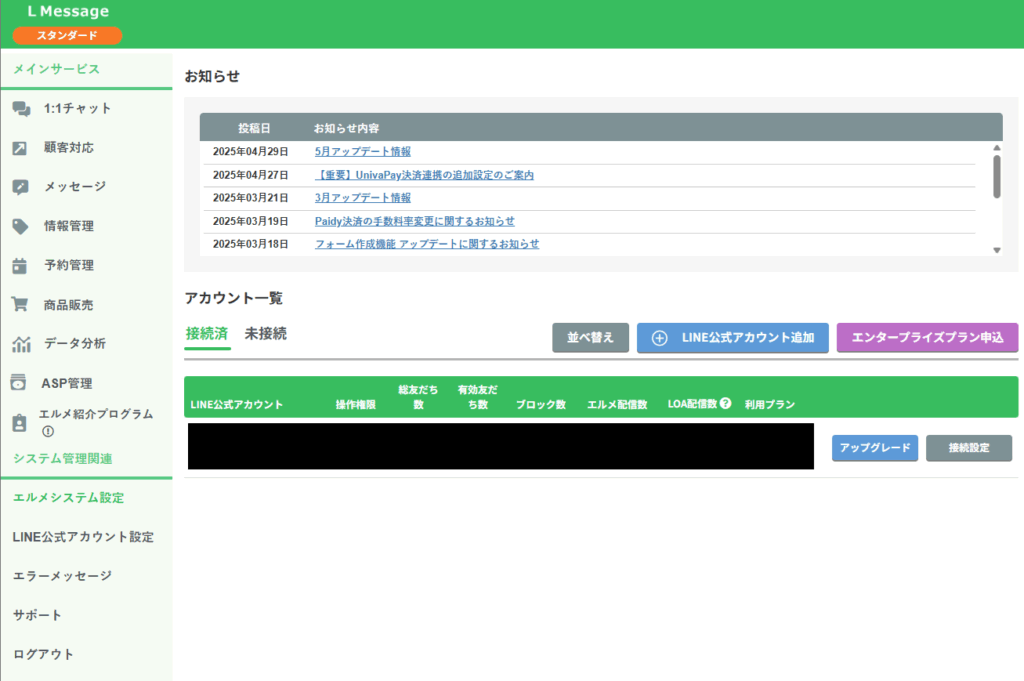1024x681 pixels.
Task: Open the 1:1チャット menu item
Action: tap(77, 108)
